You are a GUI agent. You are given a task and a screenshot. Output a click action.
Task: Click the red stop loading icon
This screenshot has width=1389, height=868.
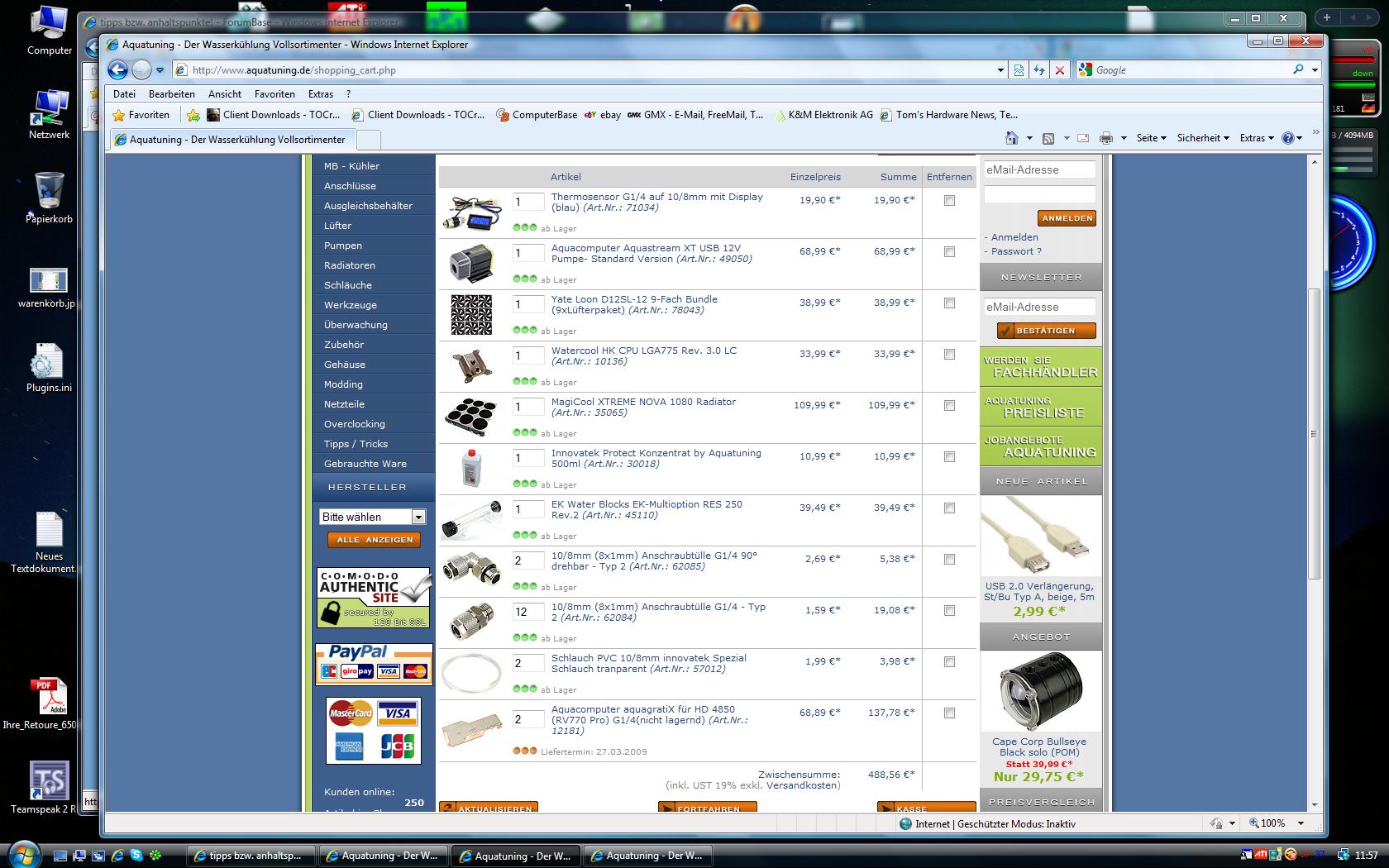click(1060, 70)
